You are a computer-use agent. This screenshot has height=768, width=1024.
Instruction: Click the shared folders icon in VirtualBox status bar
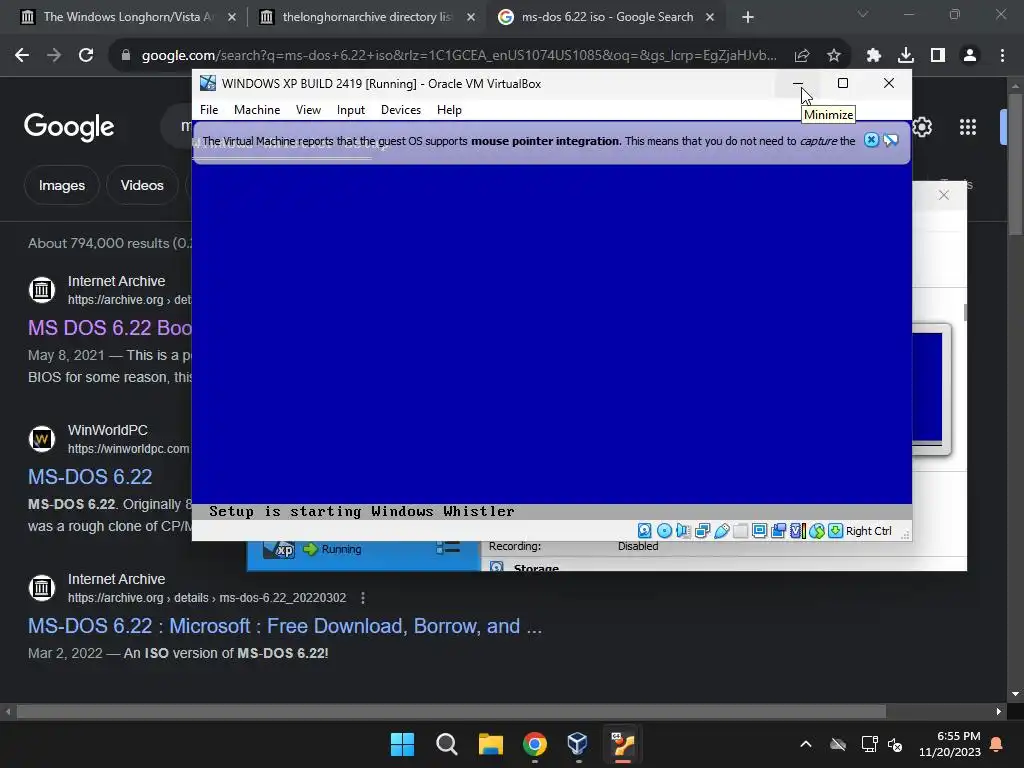(x=741, y=531)
